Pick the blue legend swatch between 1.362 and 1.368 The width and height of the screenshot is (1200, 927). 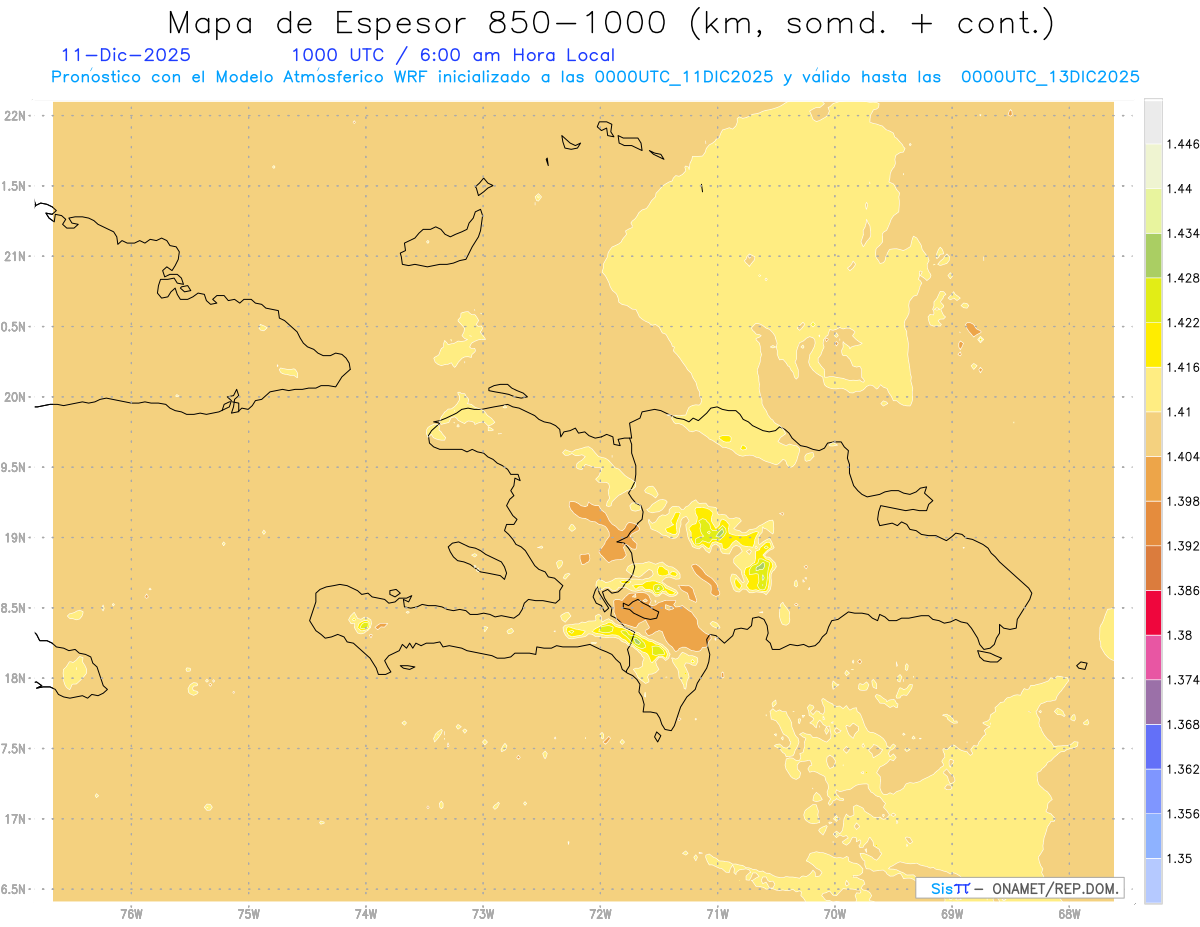coord(1153,746)
